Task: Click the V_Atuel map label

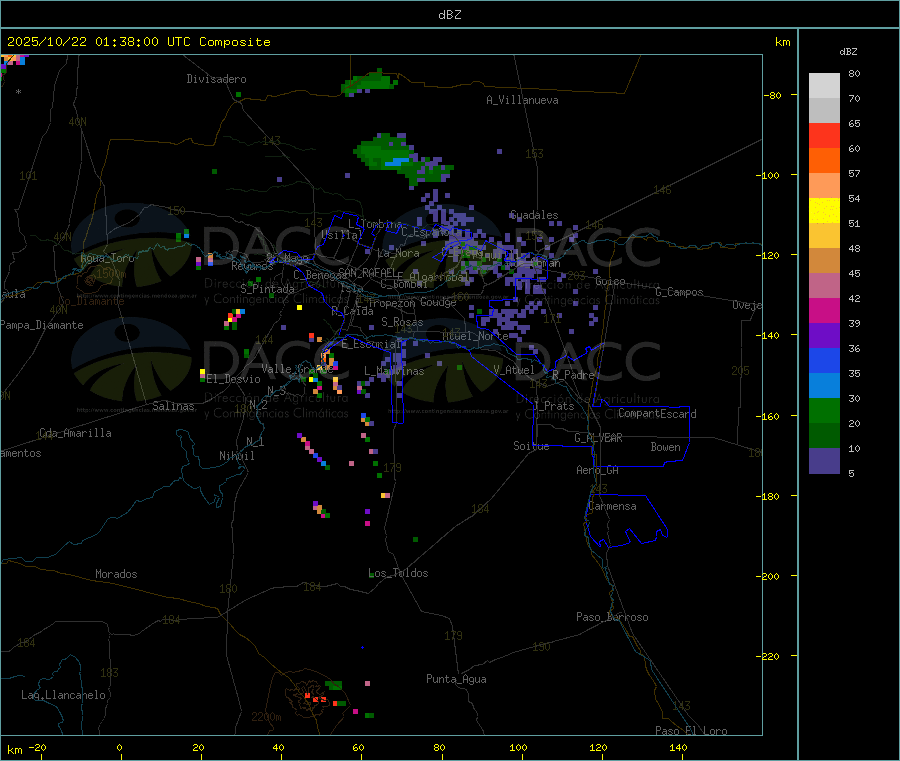Action: point(514,370)
